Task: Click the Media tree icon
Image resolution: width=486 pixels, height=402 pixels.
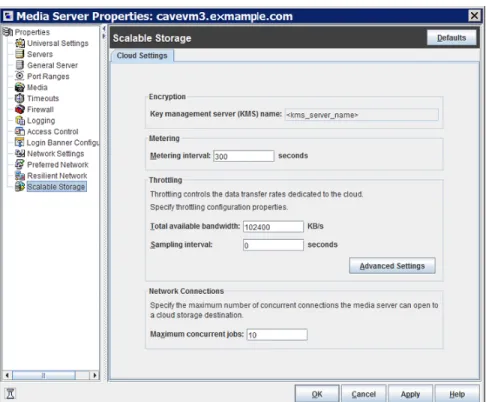Action: 20,87
